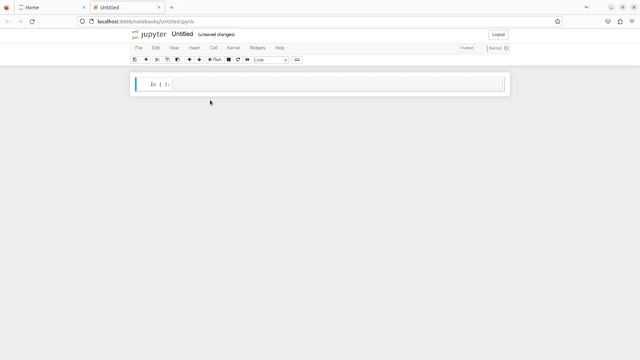
Task: Click into the empty code cell input
Action: pyautogui.click(x=338, y=84)
